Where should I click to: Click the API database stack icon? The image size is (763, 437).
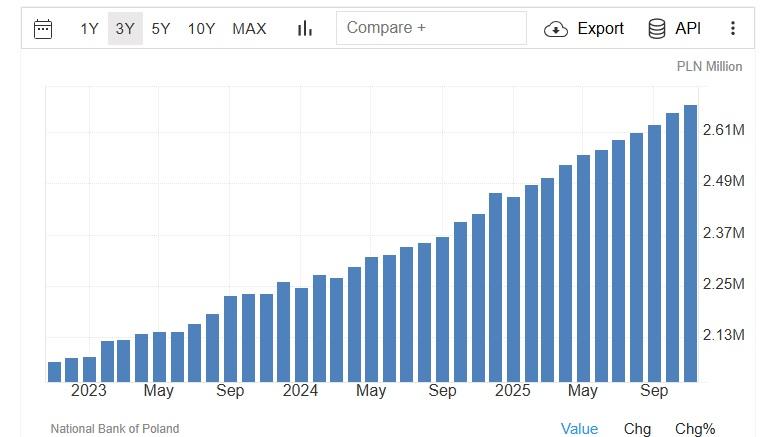point(657,28)
